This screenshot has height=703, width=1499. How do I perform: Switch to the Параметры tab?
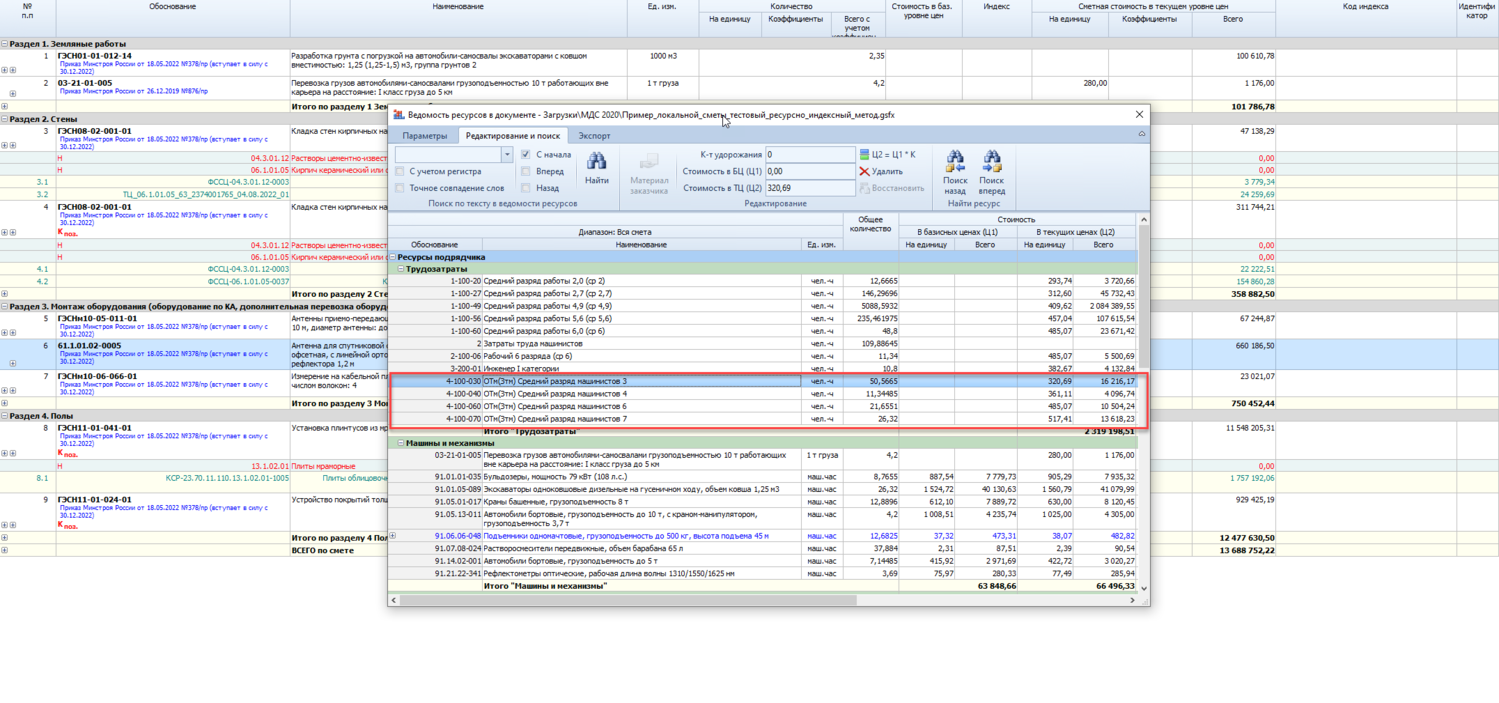tap(425, 136)
